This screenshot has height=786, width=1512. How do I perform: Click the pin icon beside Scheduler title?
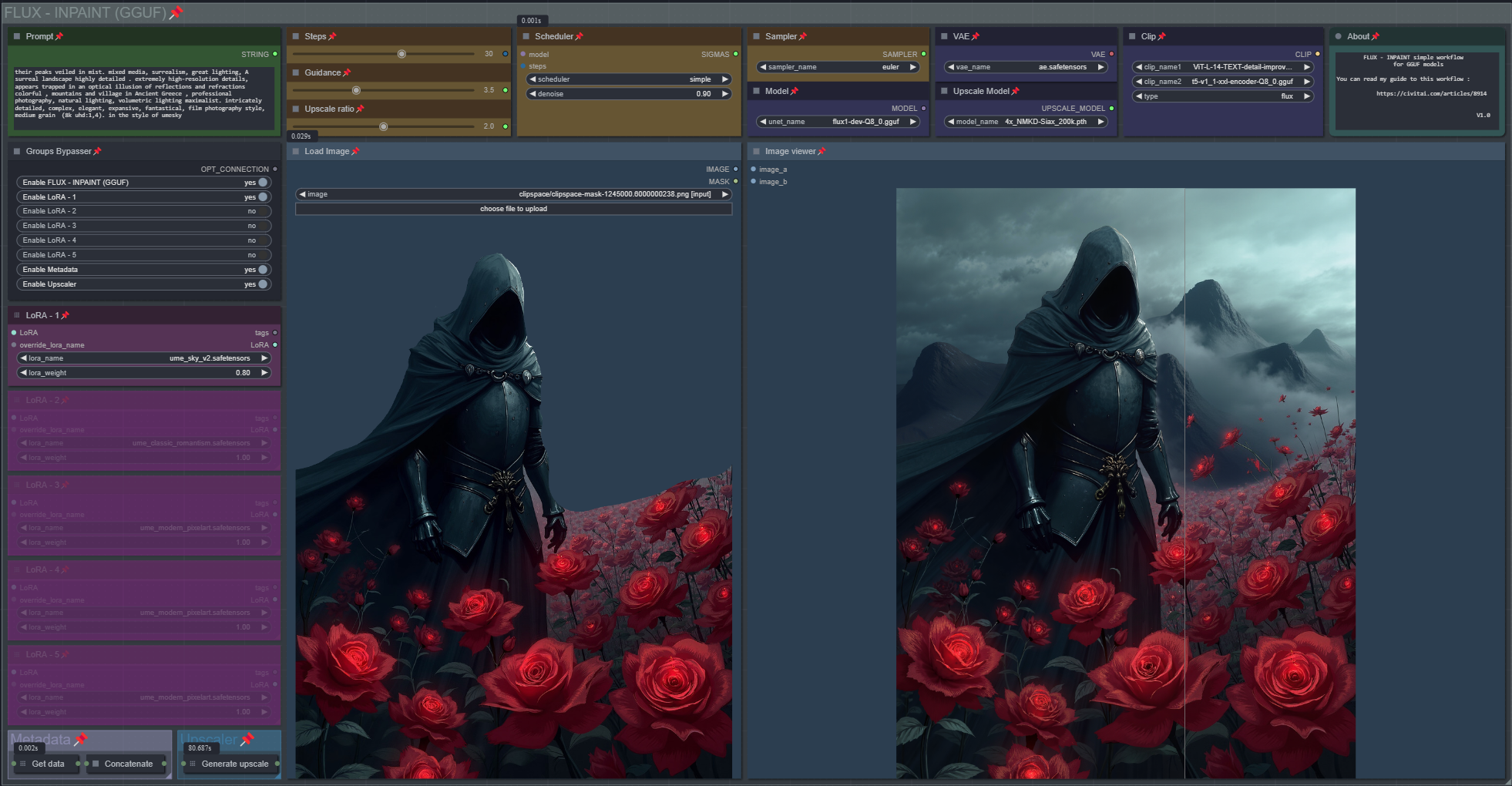point(580,36)
